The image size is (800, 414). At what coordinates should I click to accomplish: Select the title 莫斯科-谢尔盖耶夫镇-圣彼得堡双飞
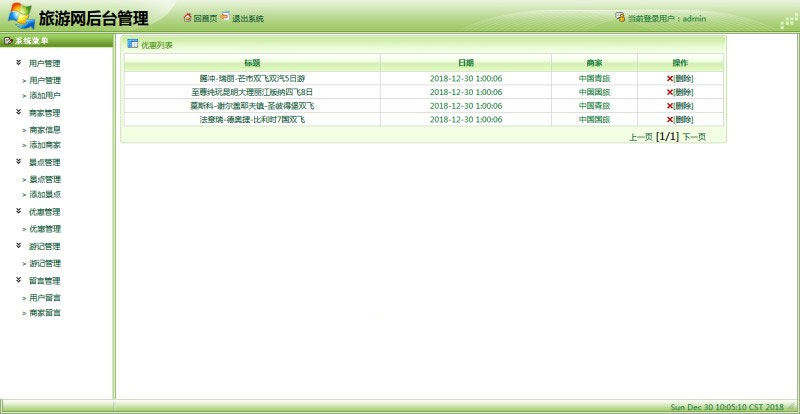(x=252, y=106)
